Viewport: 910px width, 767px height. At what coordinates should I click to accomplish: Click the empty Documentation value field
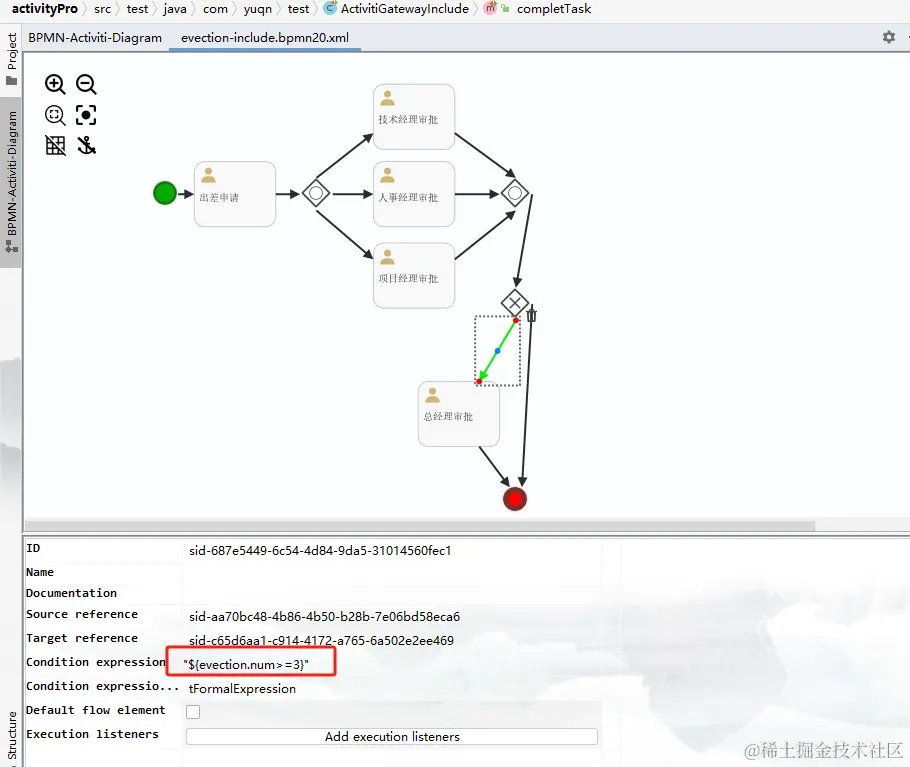(x=392, y=594)
